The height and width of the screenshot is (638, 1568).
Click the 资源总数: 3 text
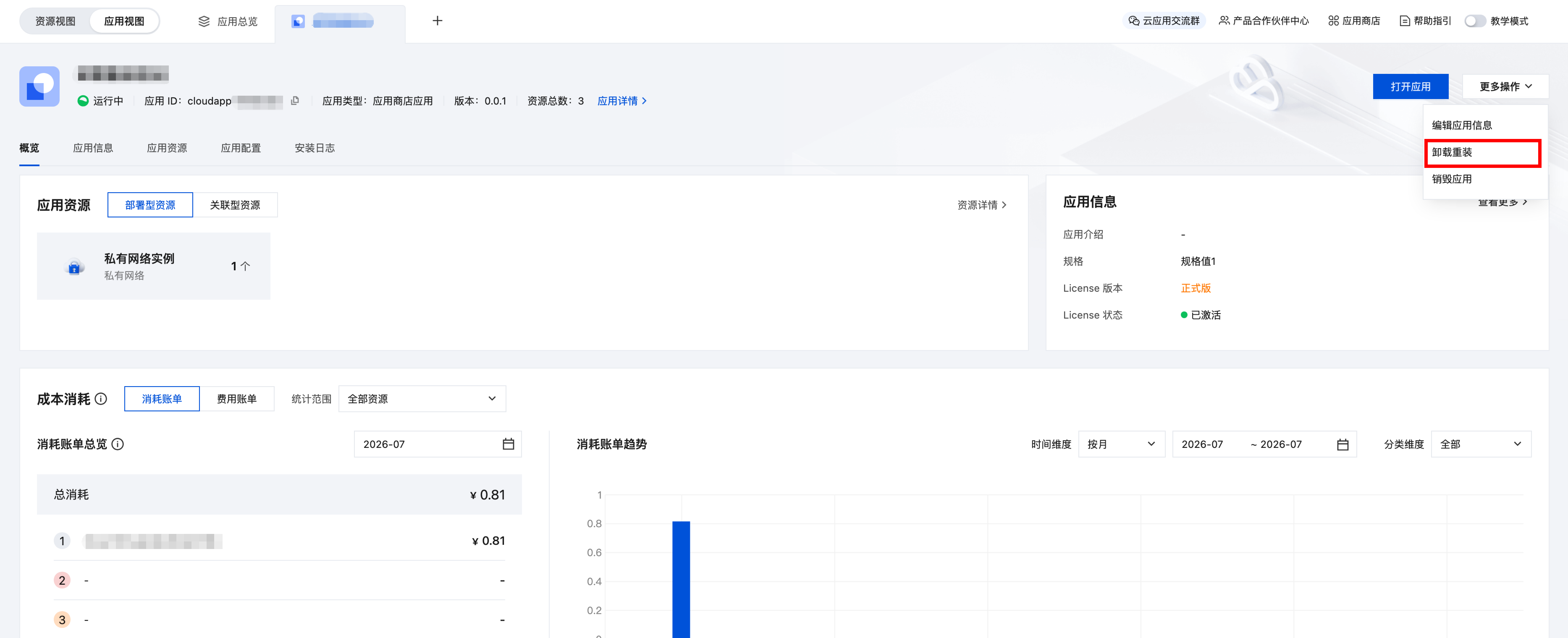point(556,101)
